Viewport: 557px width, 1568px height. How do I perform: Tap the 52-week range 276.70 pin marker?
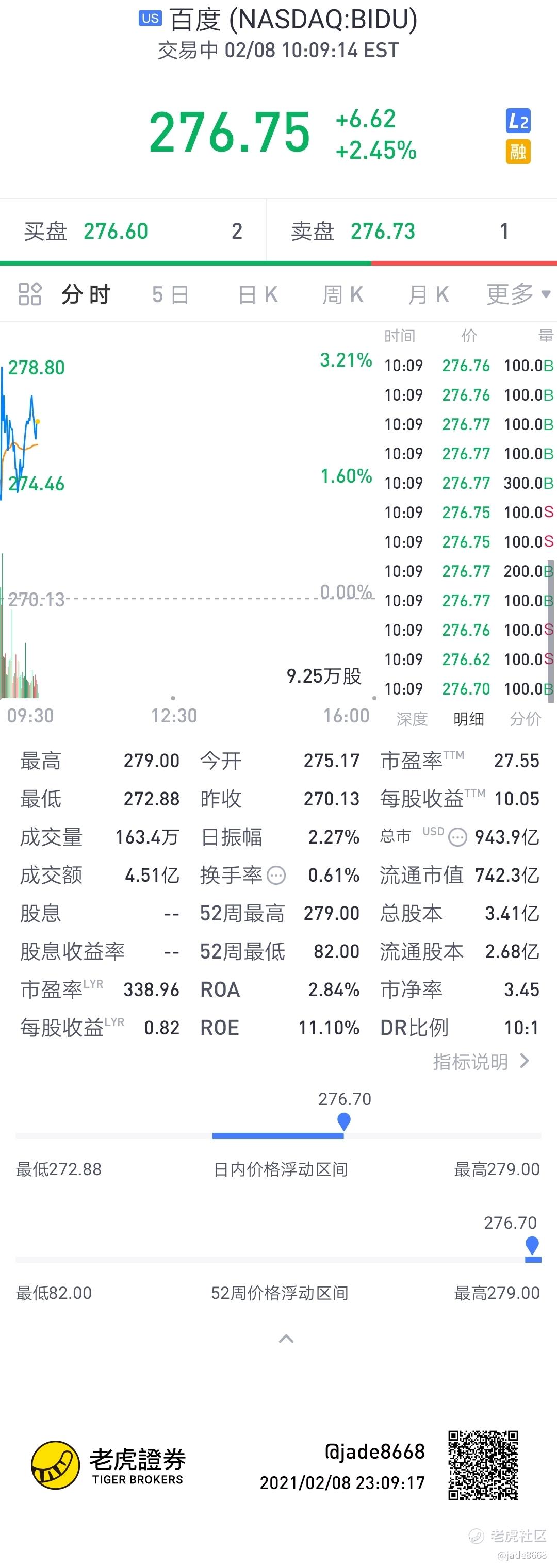(532, 1245)
